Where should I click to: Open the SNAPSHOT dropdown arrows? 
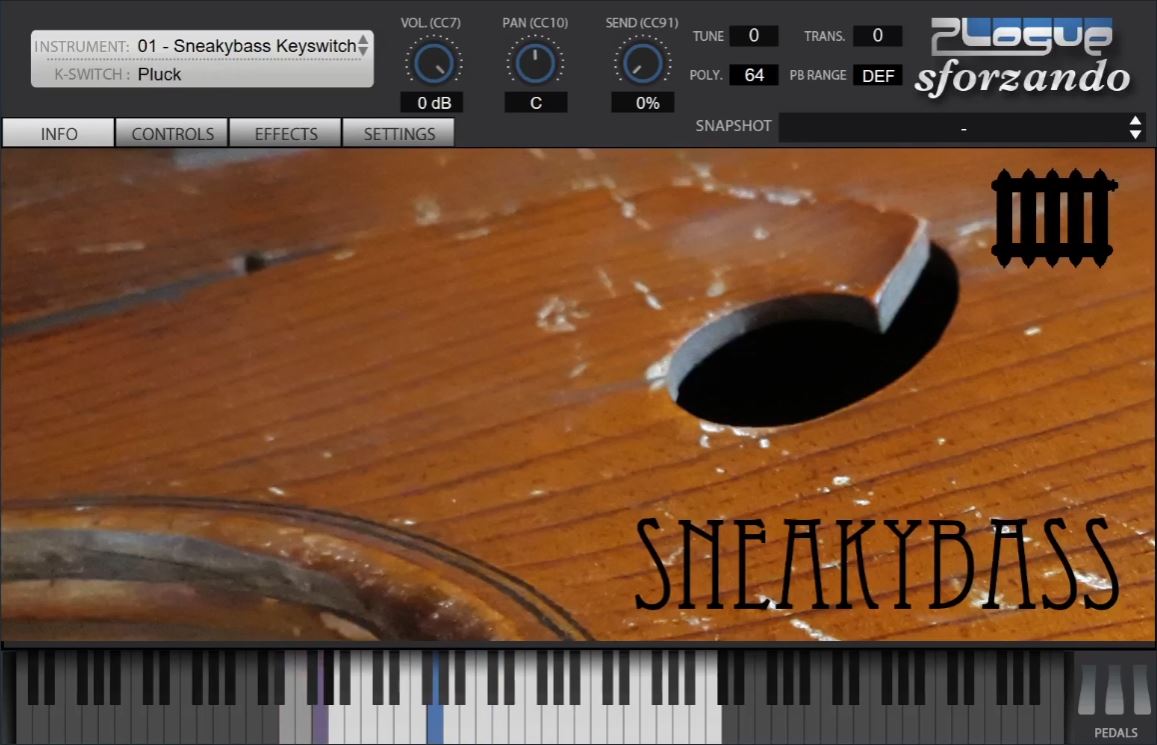point(1136,128)
